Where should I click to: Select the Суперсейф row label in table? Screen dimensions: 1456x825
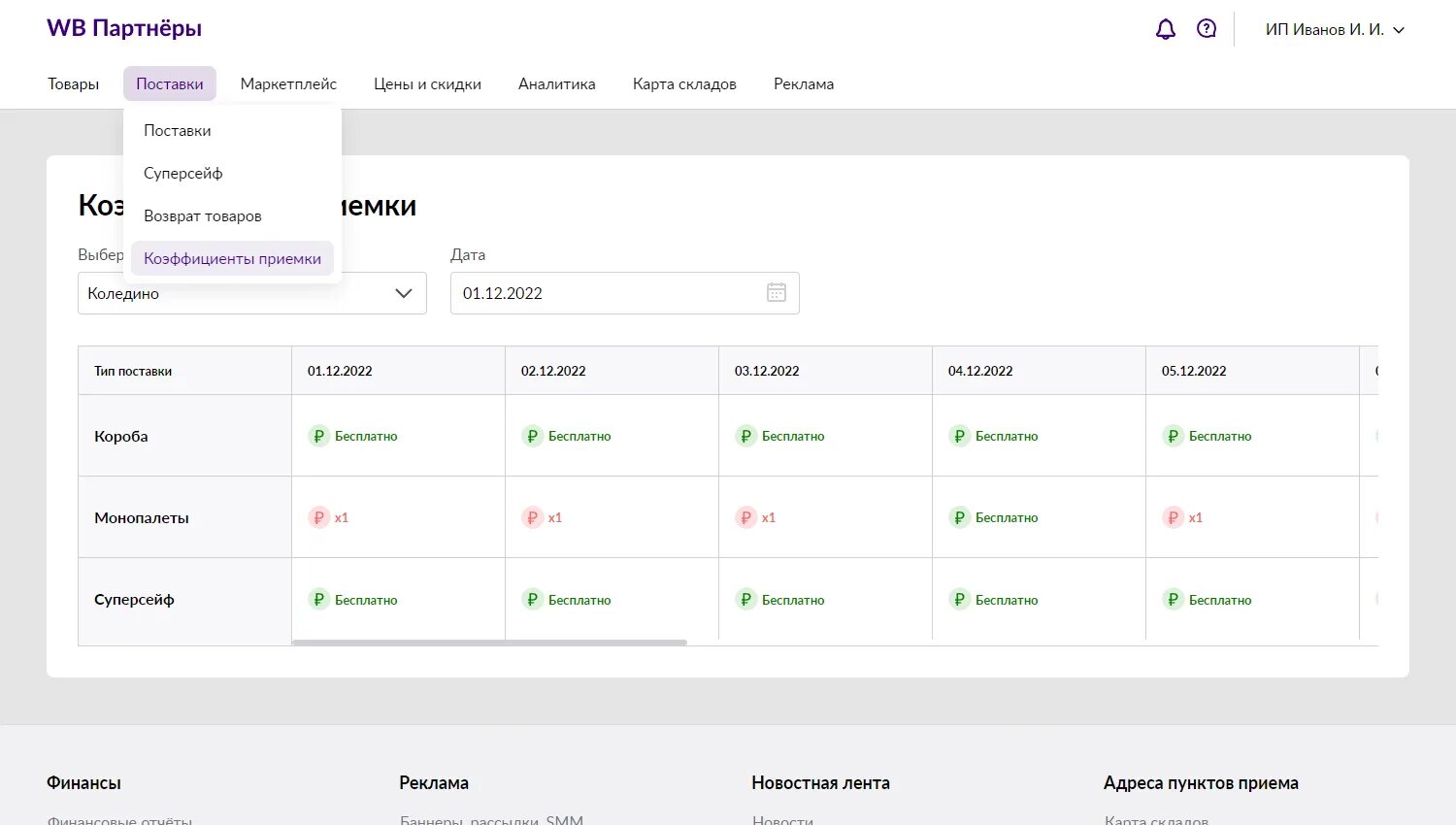(134, 599)
